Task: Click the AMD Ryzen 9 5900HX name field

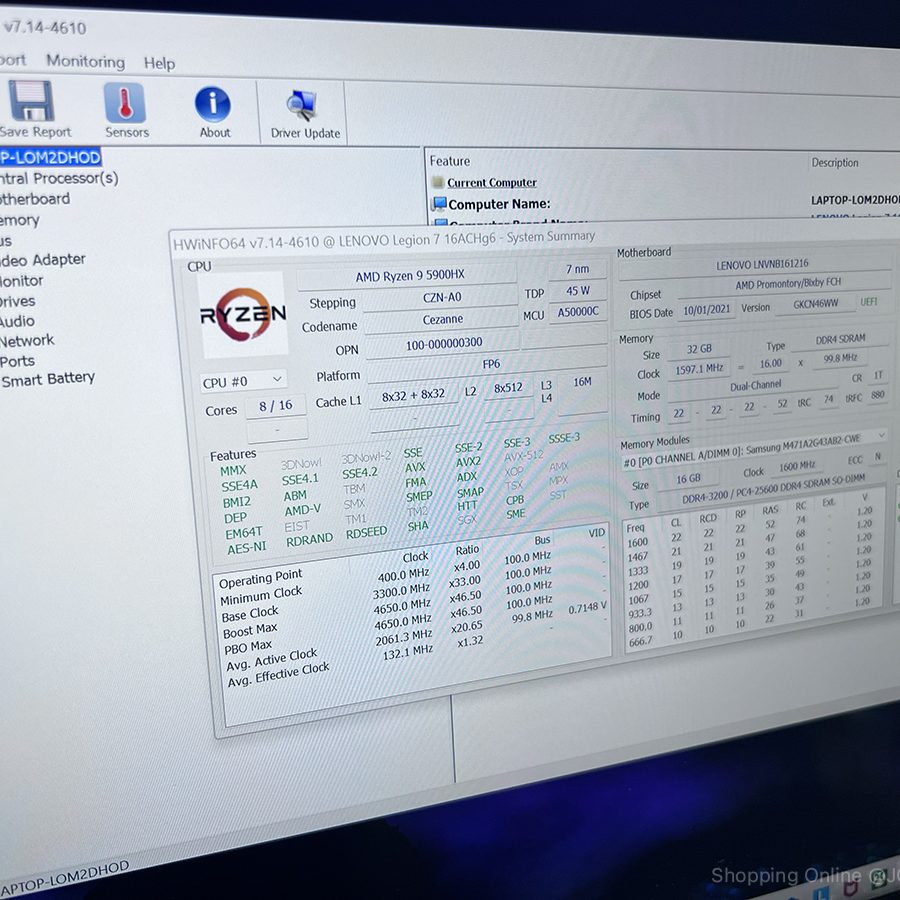Action: tap(409, 276)
